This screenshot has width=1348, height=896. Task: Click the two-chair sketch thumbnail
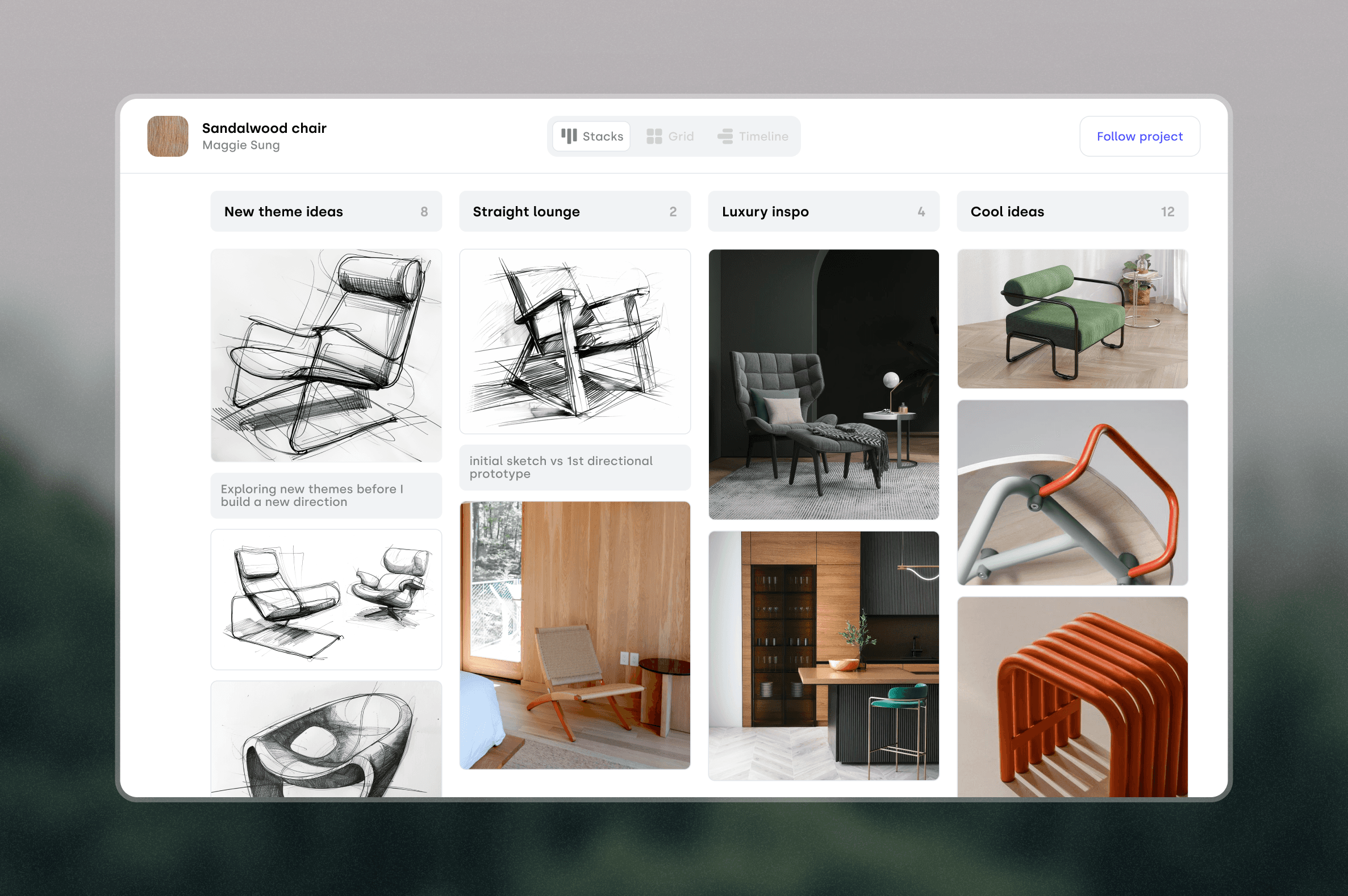tap(326, 599)
